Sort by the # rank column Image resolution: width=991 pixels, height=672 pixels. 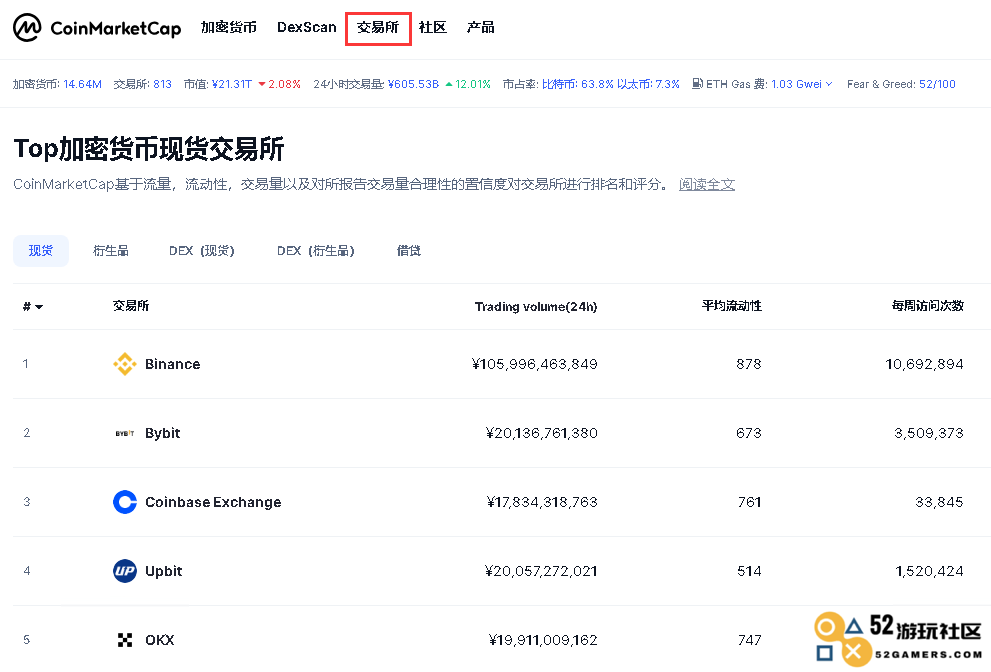[32, 307]
